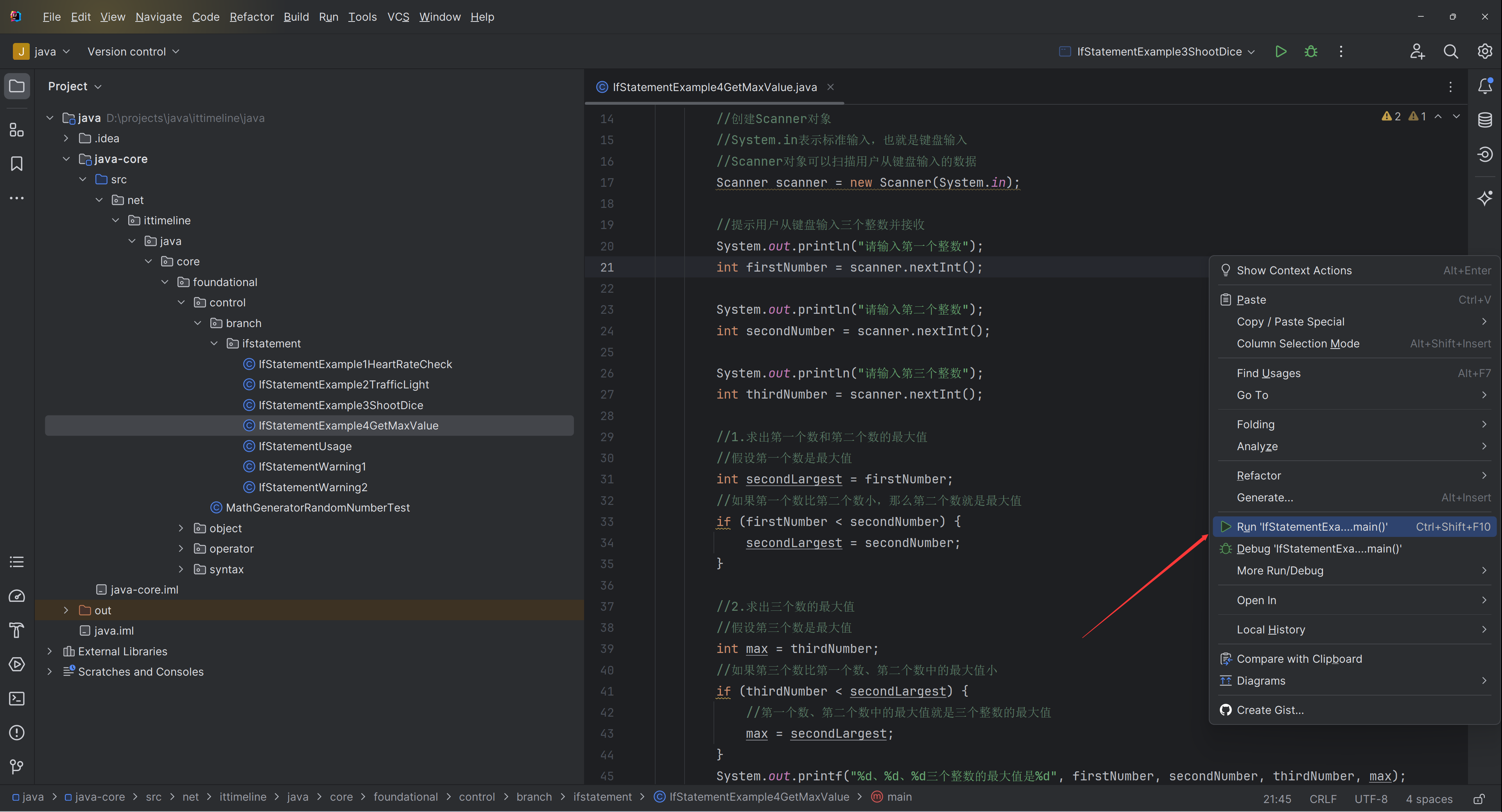Open the TODO list tool window
The image size is (1502, 812).
[17, 562]
